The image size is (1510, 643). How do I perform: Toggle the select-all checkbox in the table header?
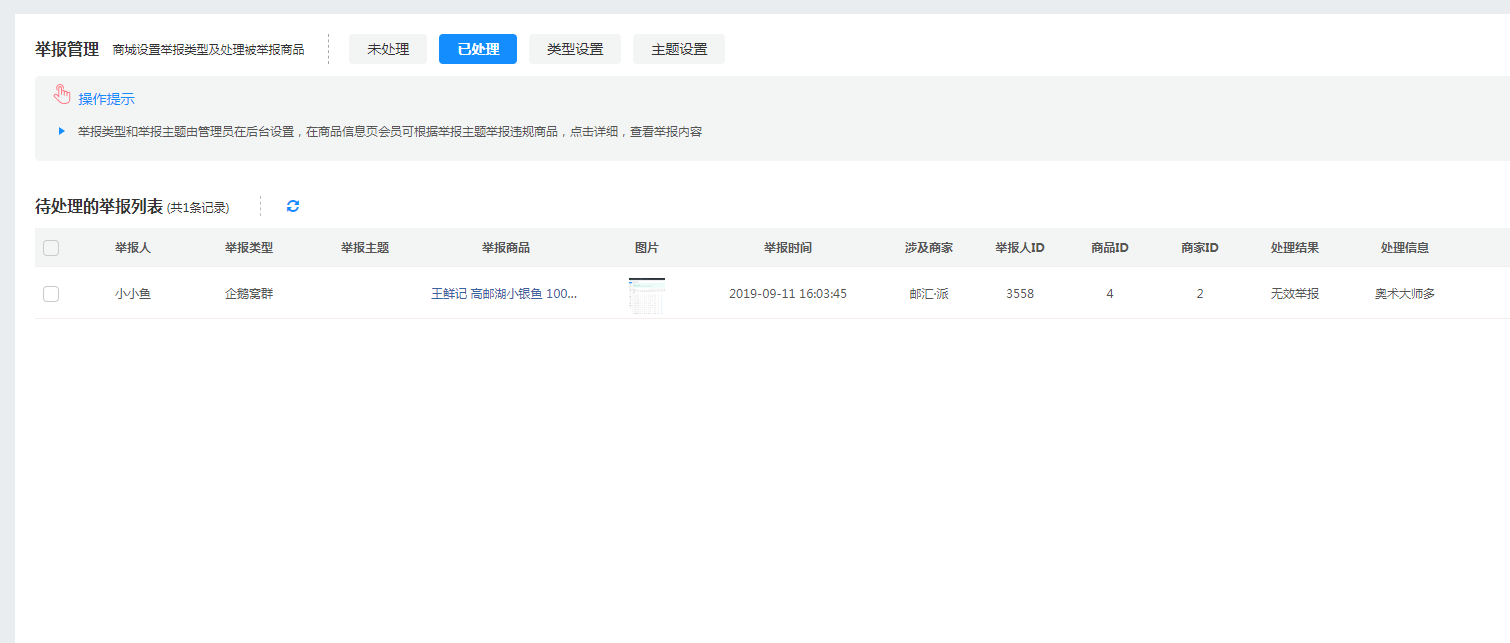tap(51, 248)
